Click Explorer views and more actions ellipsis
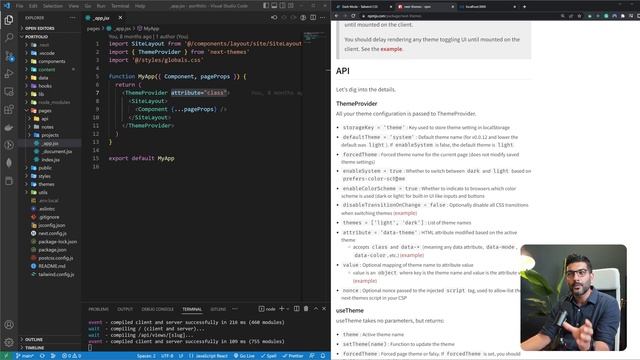Screen dimensions: 640x360 tap(73, 18)
